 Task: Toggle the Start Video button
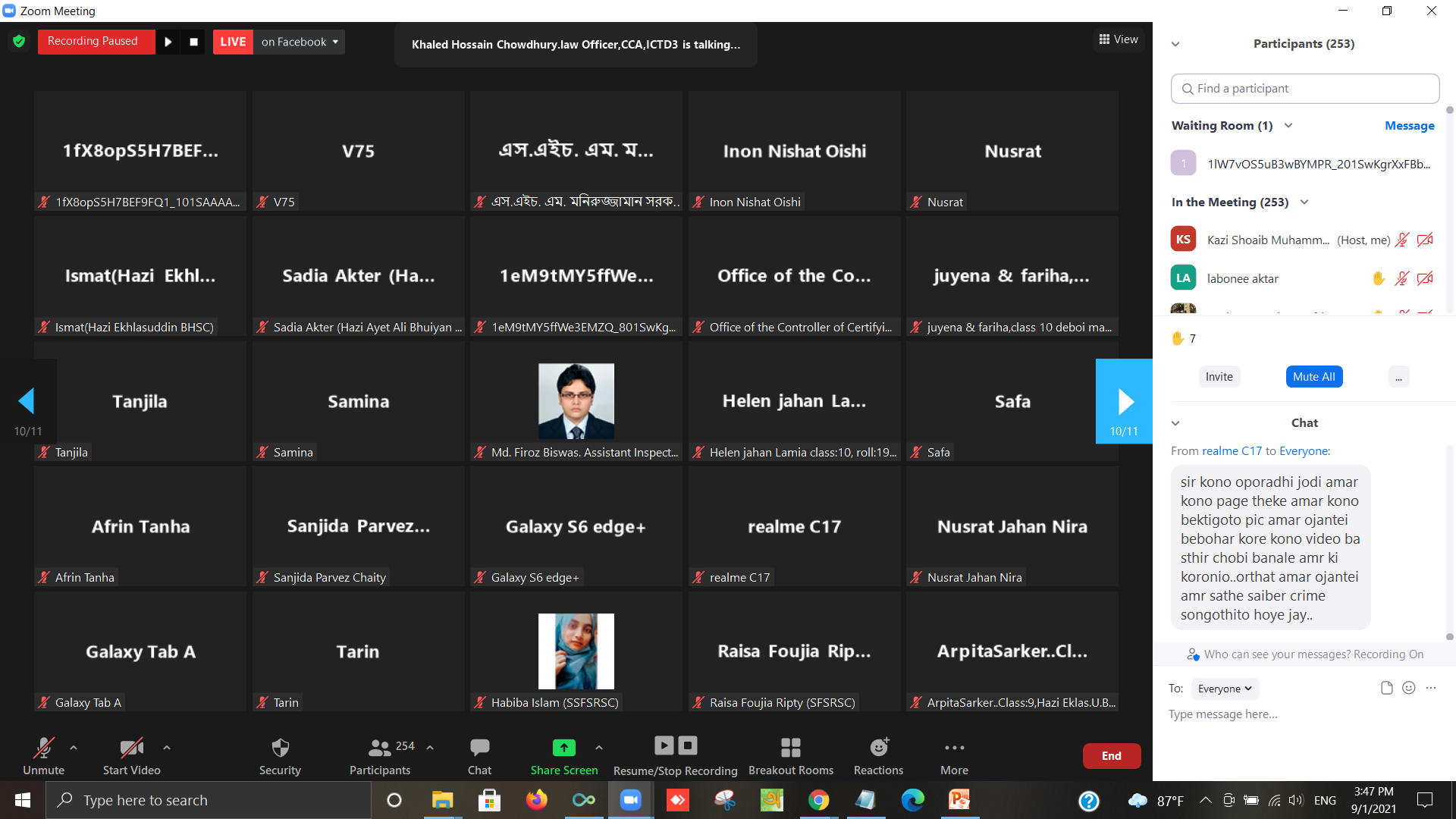pos(132,755)
